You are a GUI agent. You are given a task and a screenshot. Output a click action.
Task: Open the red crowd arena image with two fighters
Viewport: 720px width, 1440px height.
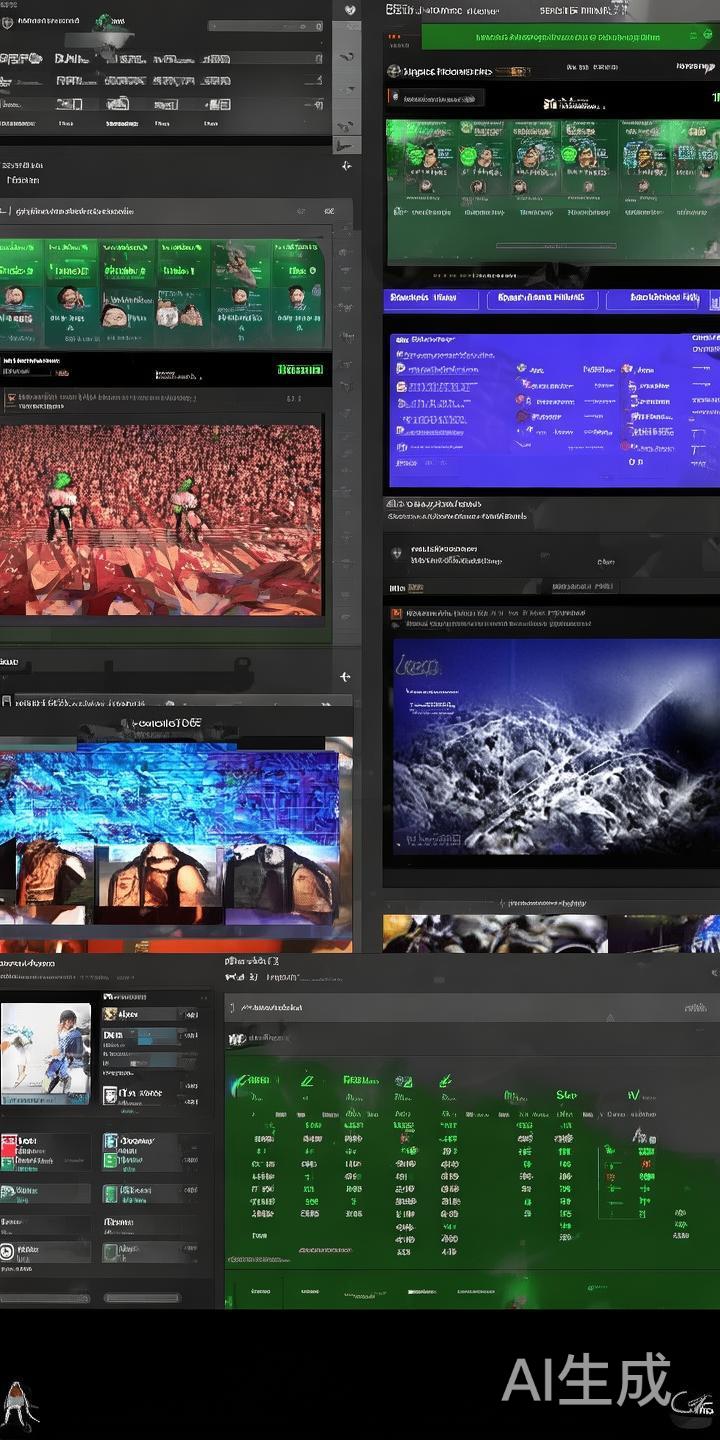point(161,519)
